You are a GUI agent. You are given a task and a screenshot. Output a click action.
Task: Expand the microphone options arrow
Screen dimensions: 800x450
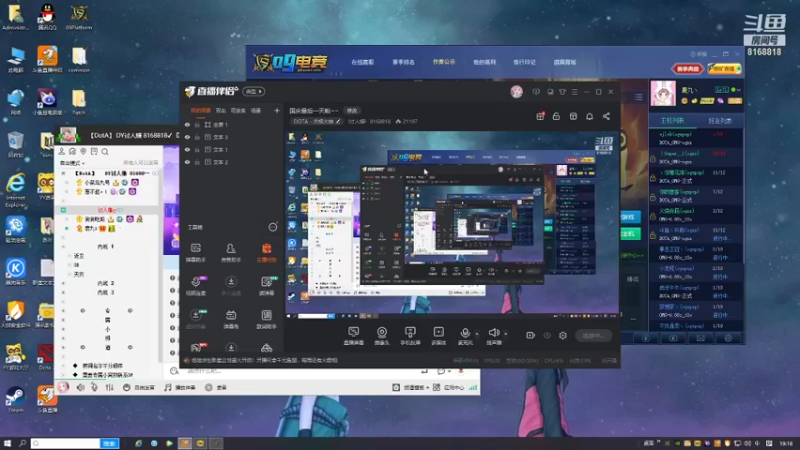pyautogui.click(x=477, y=334)
